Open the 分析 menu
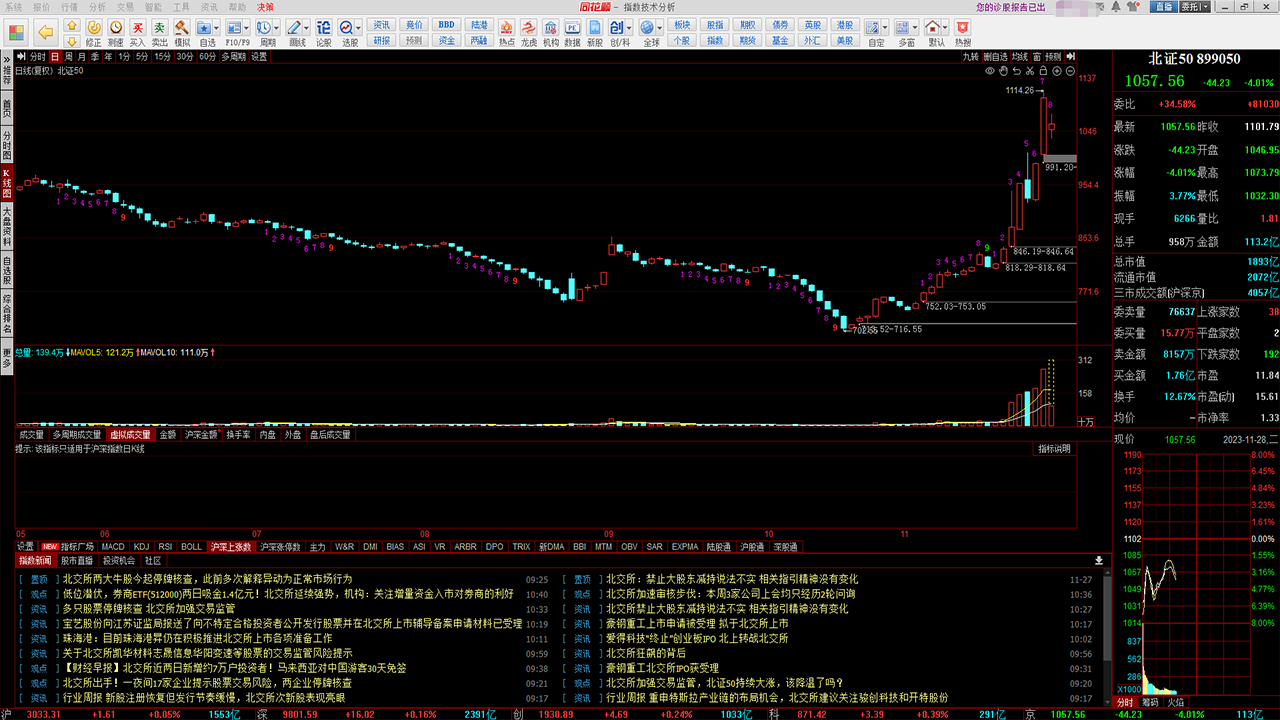Viewport: 1280px width, 720px height. coord(97,7)
